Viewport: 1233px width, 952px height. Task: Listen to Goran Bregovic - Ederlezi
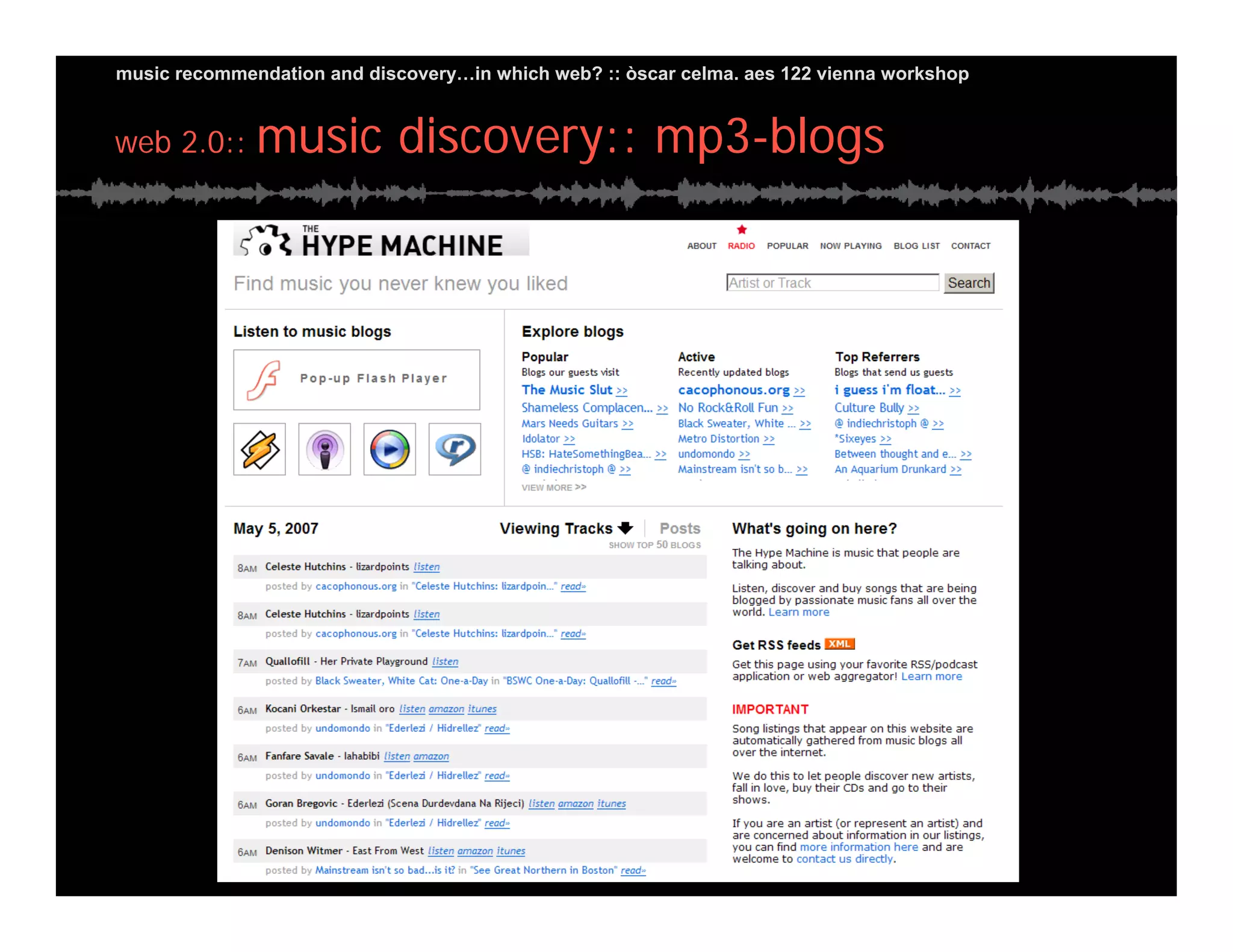click(541, 803)
